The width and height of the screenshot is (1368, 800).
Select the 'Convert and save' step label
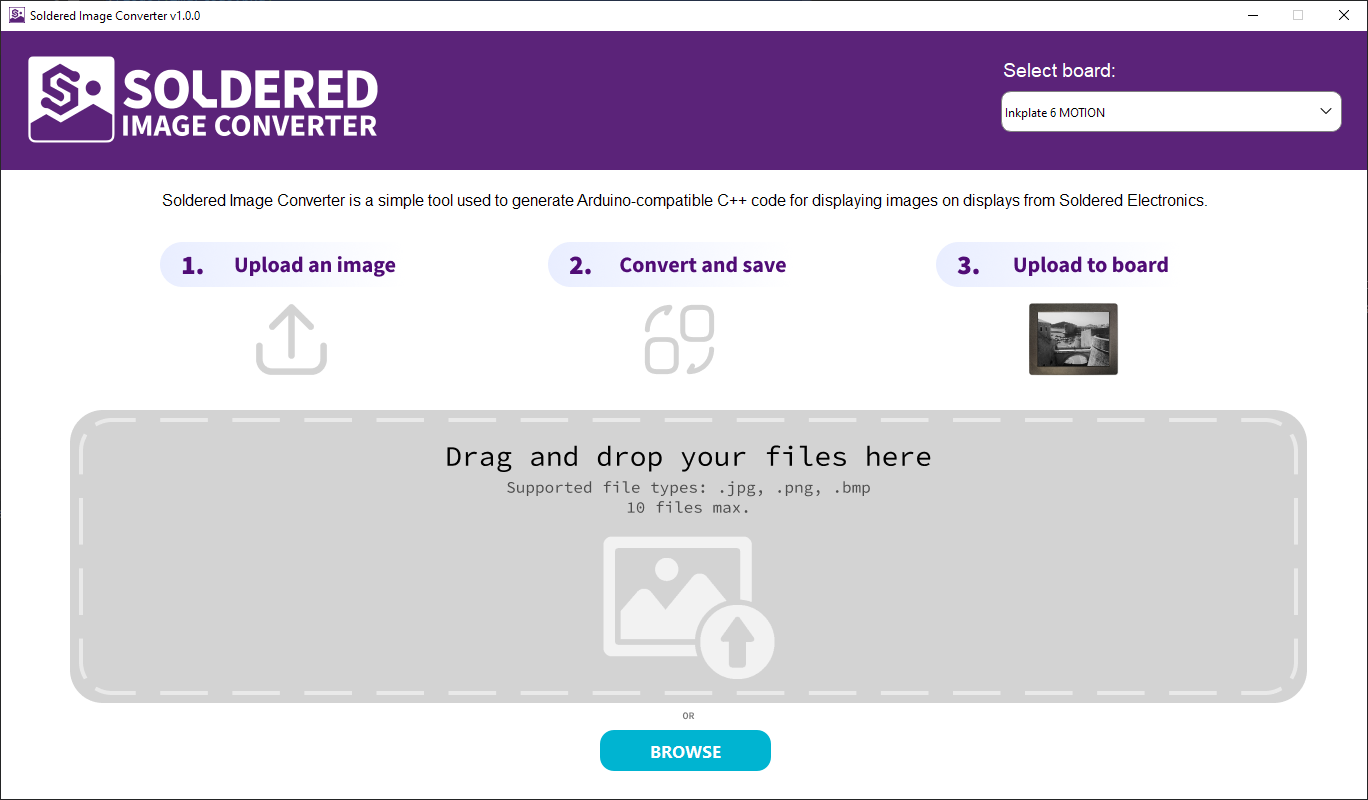coord(702,265)
